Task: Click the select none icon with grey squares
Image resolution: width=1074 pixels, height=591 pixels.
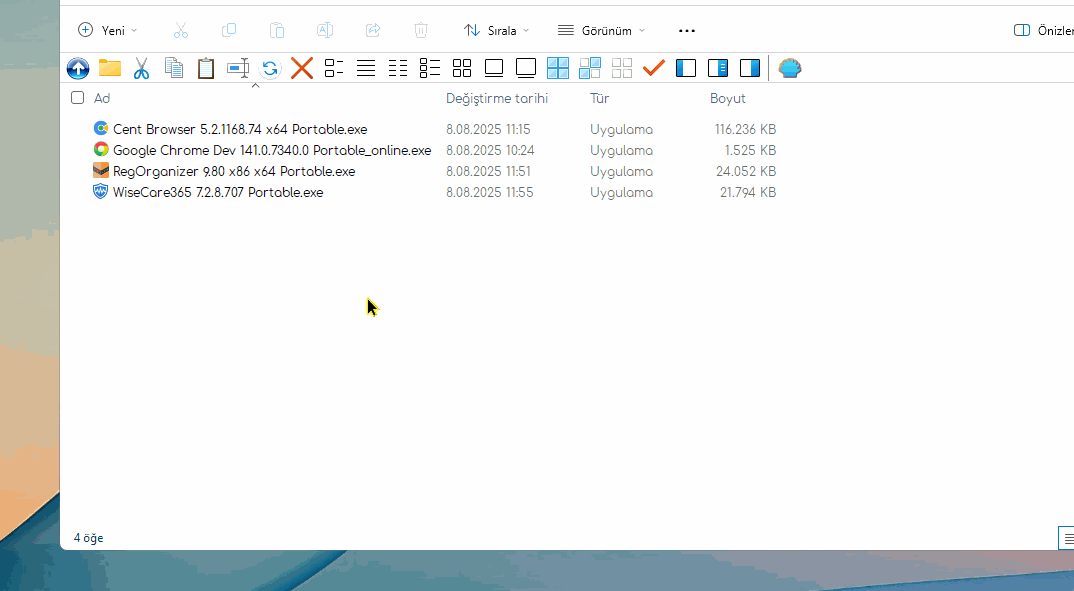Action: coord(622,68)
